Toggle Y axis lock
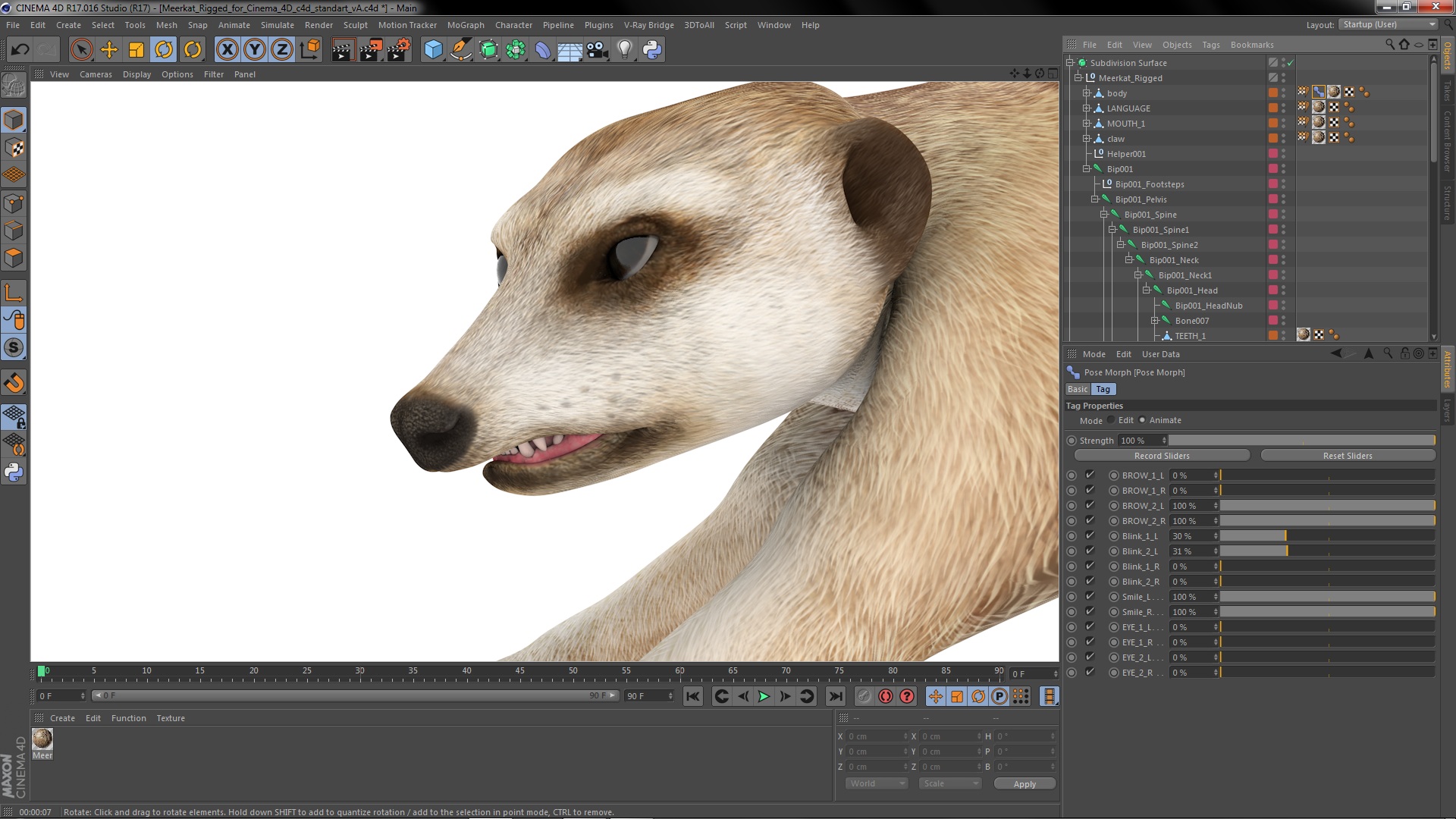This screenshot has height=819, width=1456. coord(255,50)
